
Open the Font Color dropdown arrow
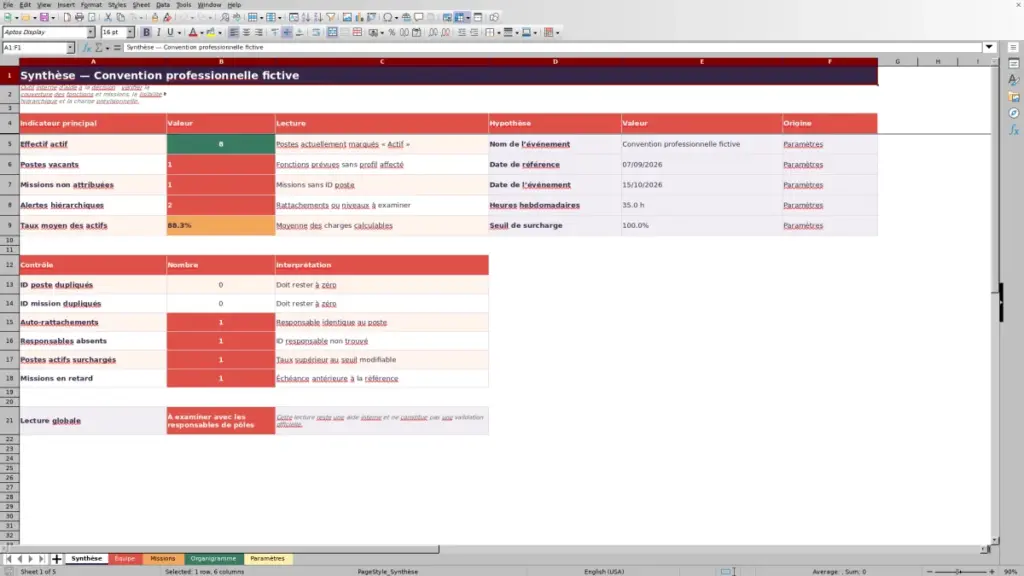[x=202, y=33]
